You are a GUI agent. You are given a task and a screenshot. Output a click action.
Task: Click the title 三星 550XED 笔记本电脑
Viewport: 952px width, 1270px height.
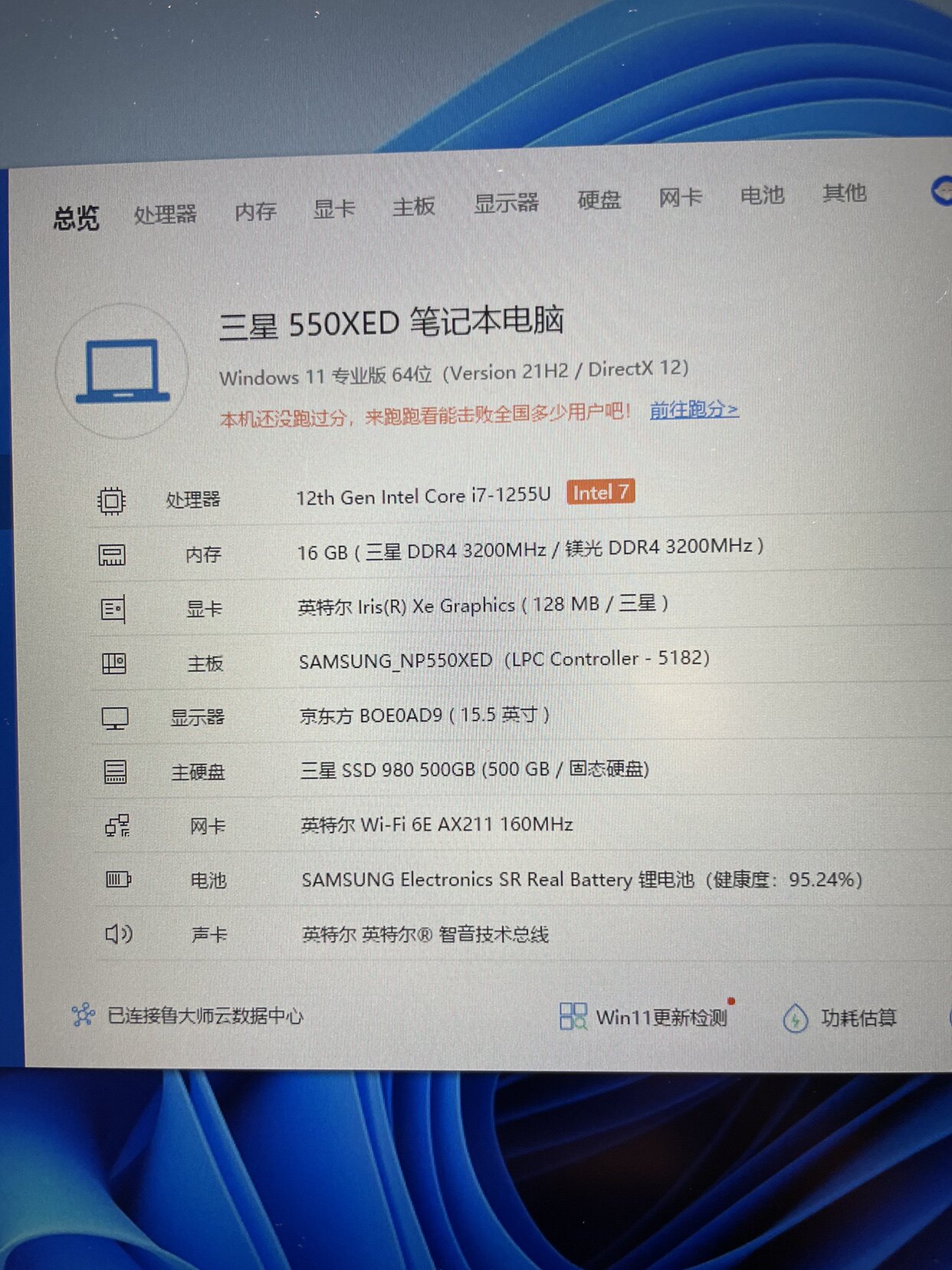tap(392, 323)
